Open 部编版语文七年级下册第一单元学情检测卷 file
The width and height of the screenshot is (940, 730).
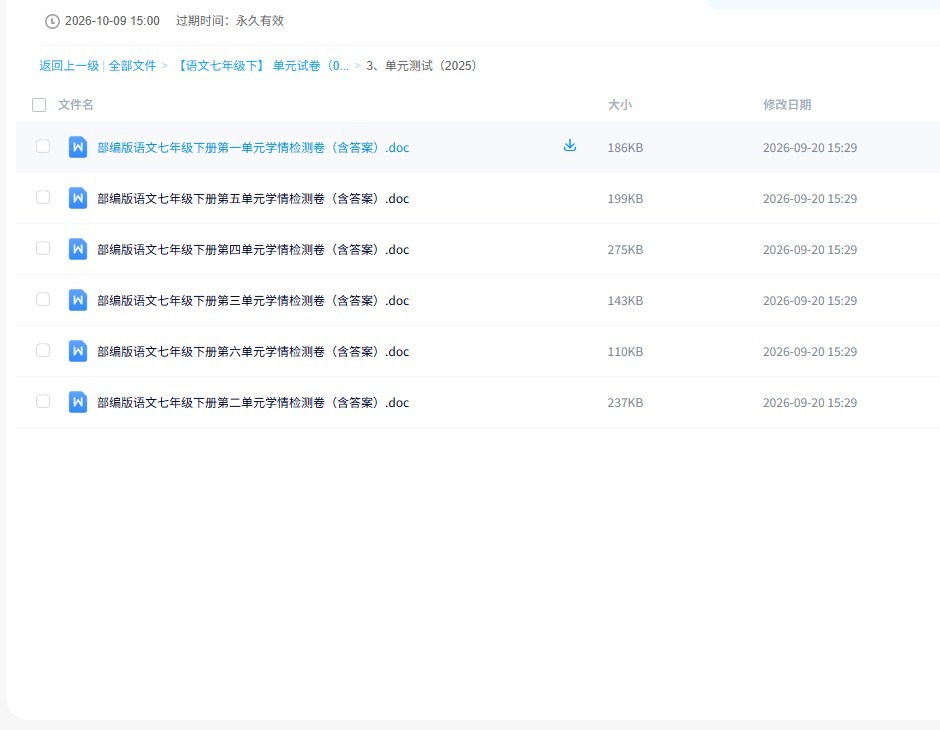(253, 147)
